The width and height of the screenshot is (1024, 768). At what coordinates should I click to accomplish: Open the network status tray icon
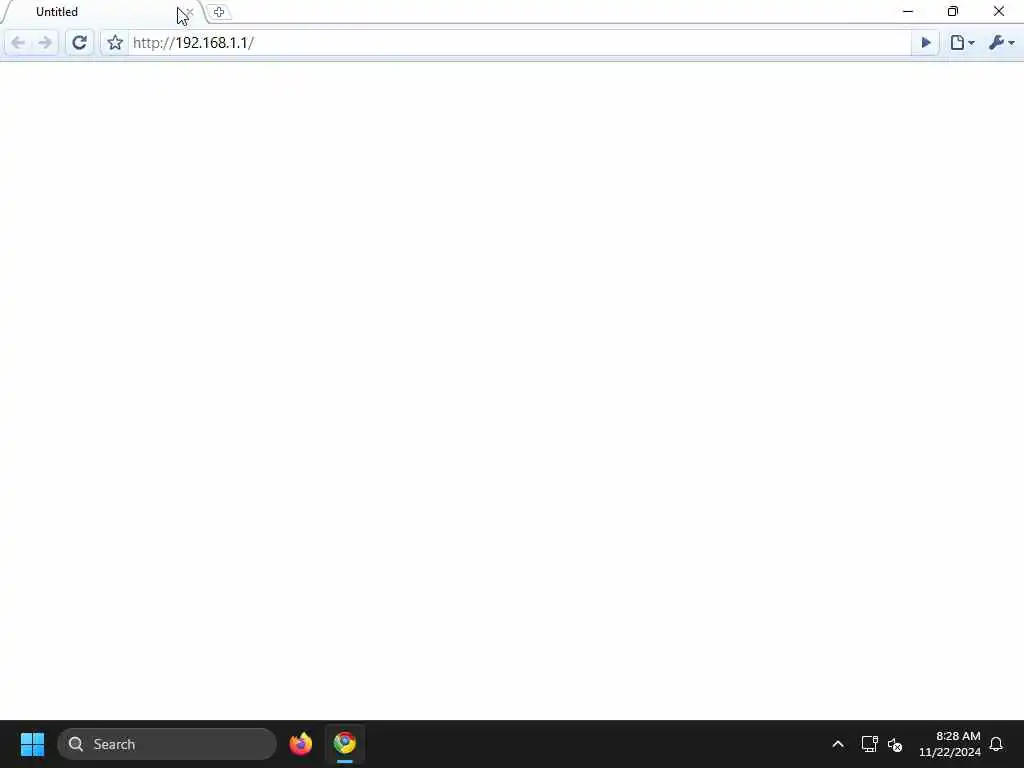(x=869, y=744)
